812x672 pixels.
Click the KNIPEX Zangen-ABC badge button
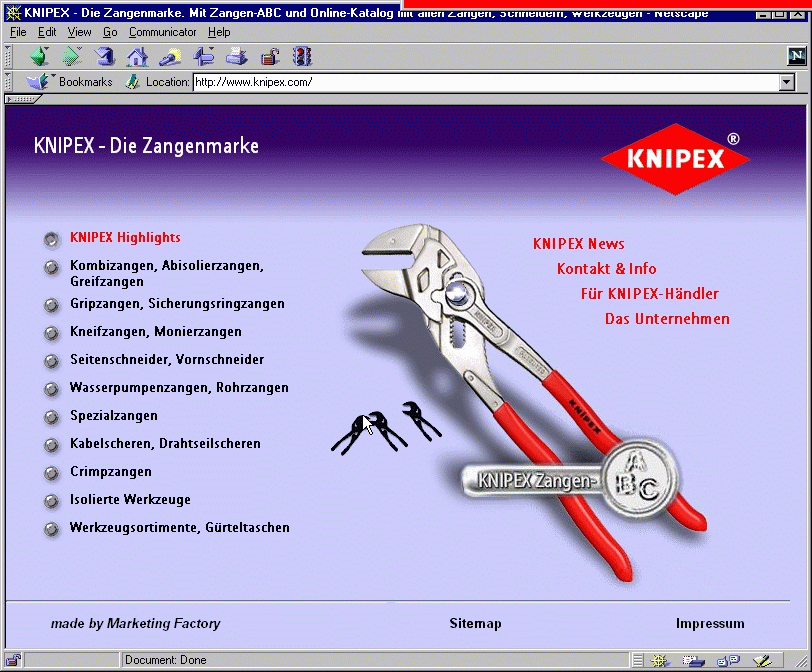pos(570,480)
